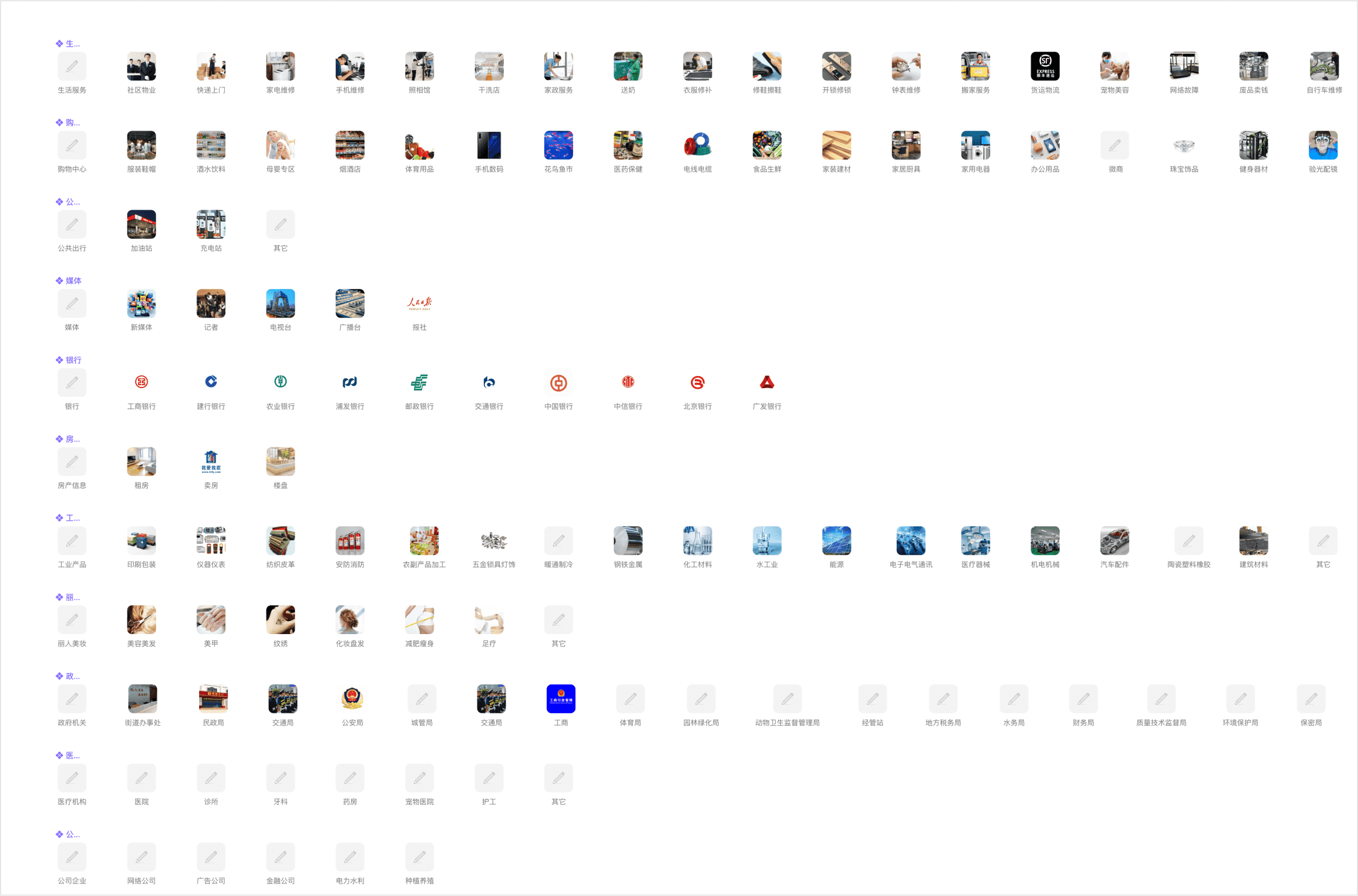Screen dimensions: 1358x896
Task: Open the 卖房 house icon
Action: (x=211, y=462)
